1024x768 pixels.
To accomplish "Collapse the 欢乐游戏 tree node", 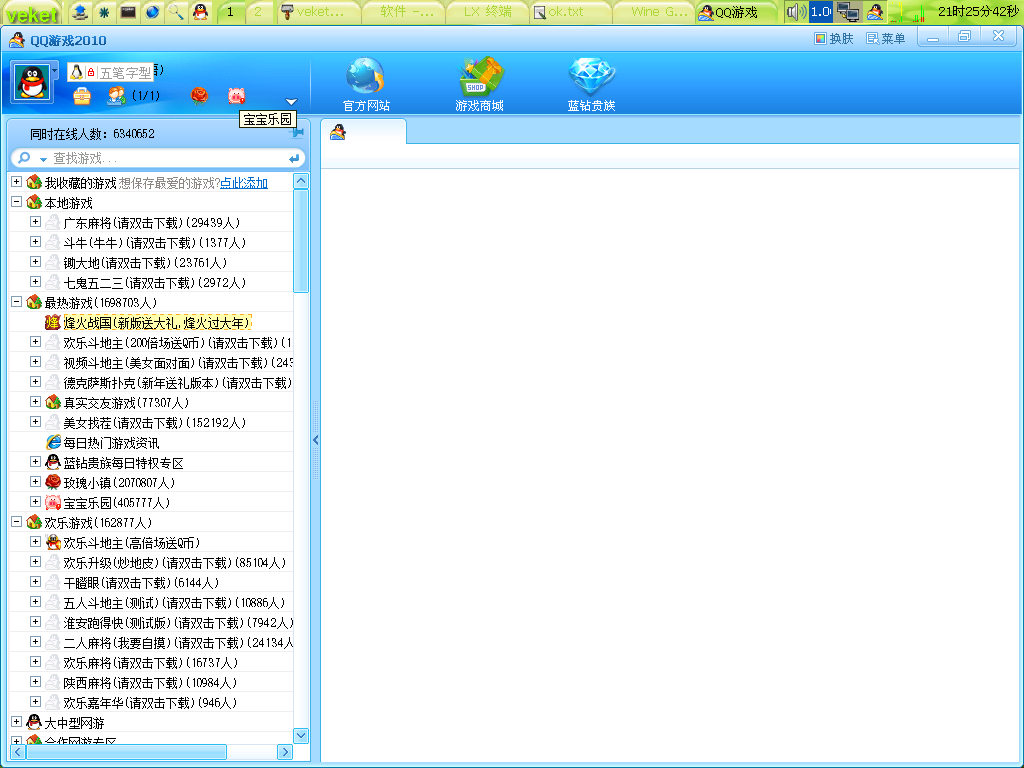I will (x=16, y=522).
